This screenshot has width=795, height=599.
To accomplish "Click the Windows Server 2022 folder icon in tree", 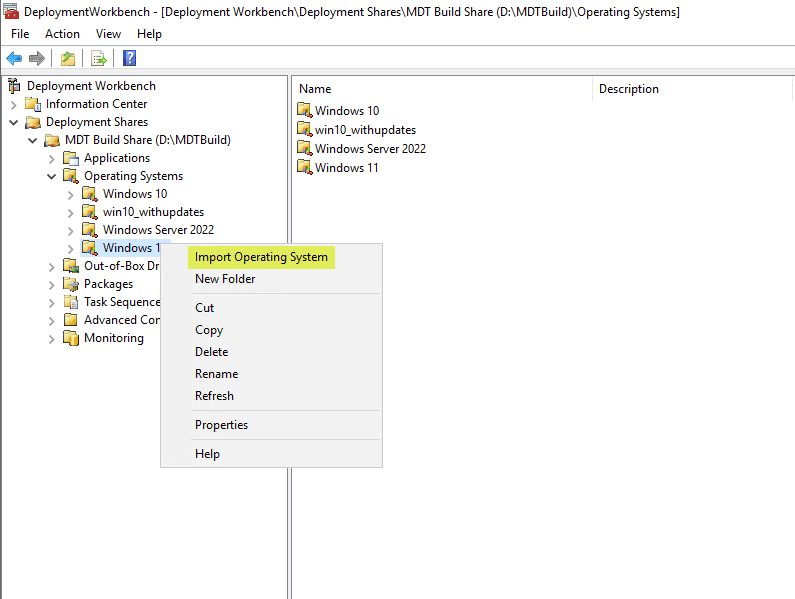I will pos(90,230).
